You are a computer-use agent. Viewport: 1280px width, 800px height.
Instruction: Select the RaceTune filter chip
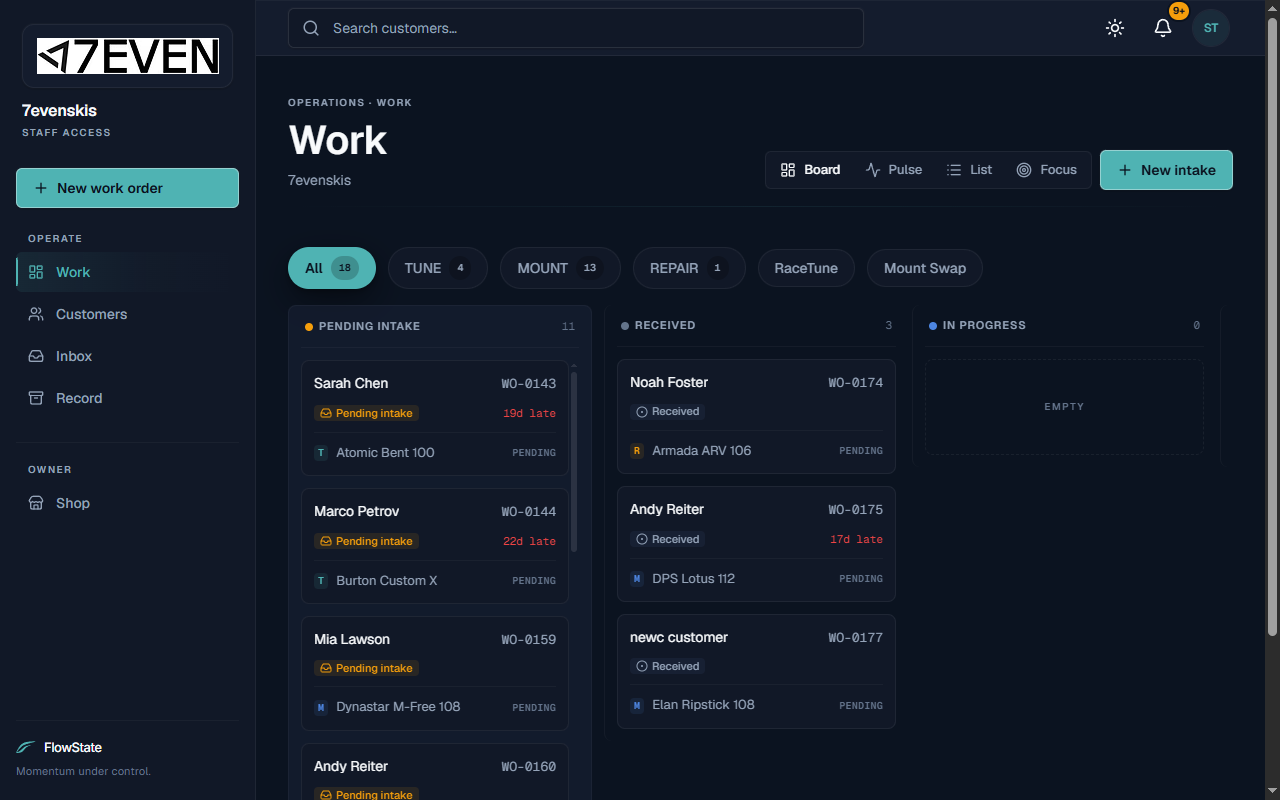point(806,268)
